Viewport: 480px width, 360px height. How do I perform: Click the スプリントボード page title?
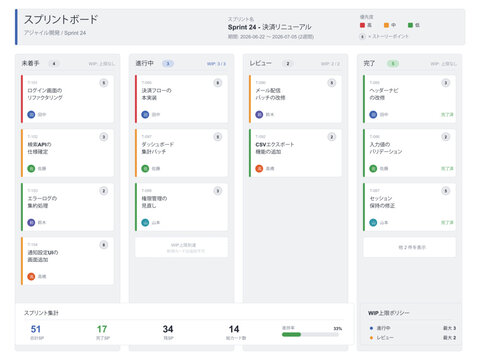[61, 20]
